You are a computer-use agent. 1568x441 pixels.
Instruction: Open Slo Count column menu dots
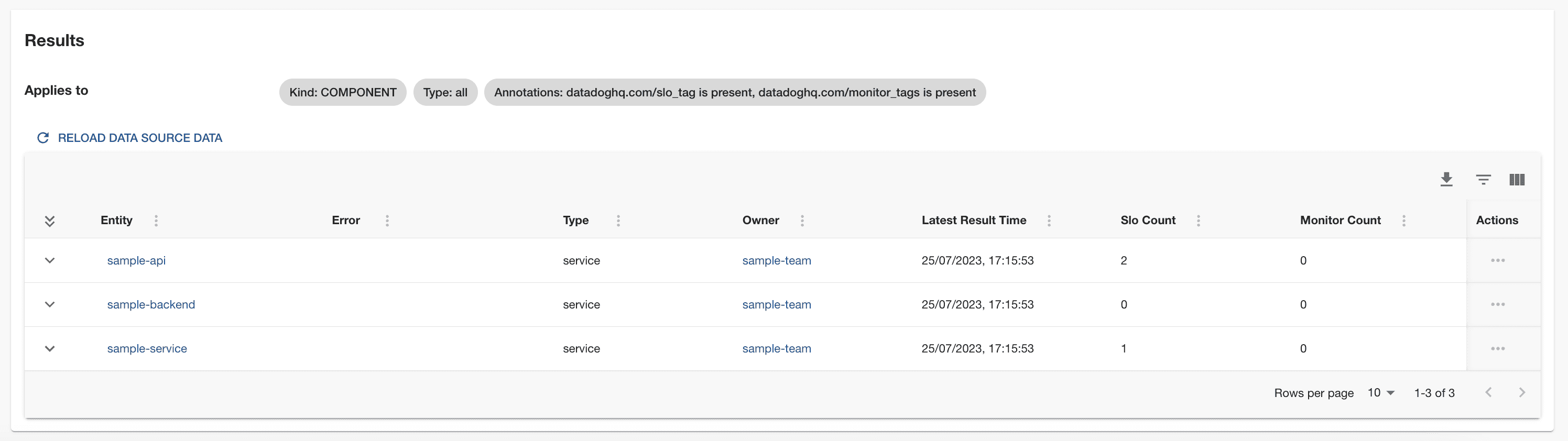(x=1198, y=221)
